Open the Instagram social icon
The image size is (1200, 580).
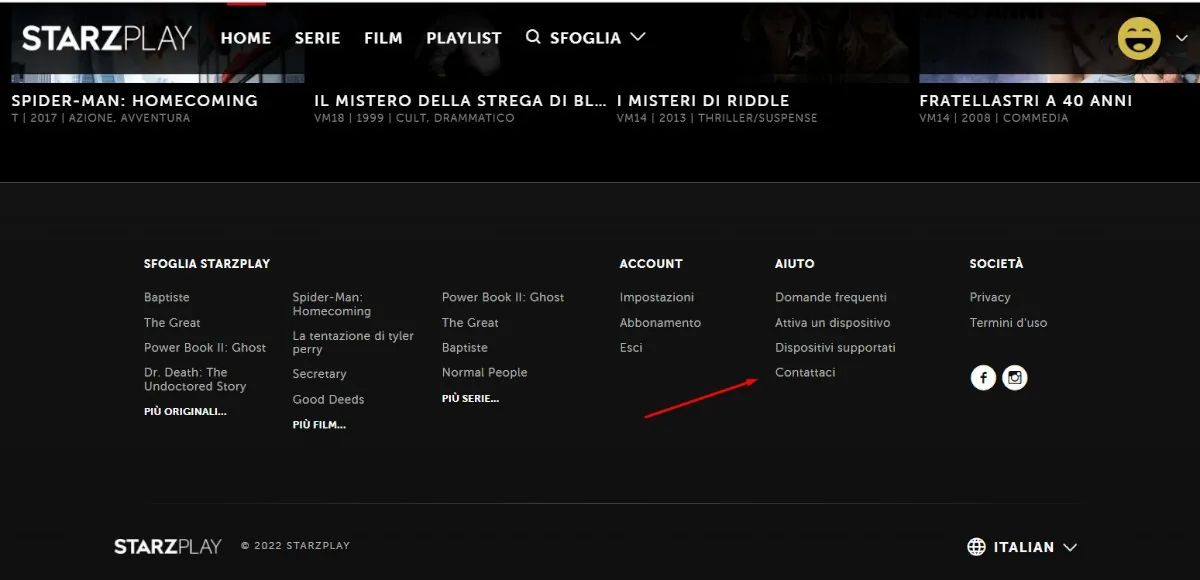1015,378
